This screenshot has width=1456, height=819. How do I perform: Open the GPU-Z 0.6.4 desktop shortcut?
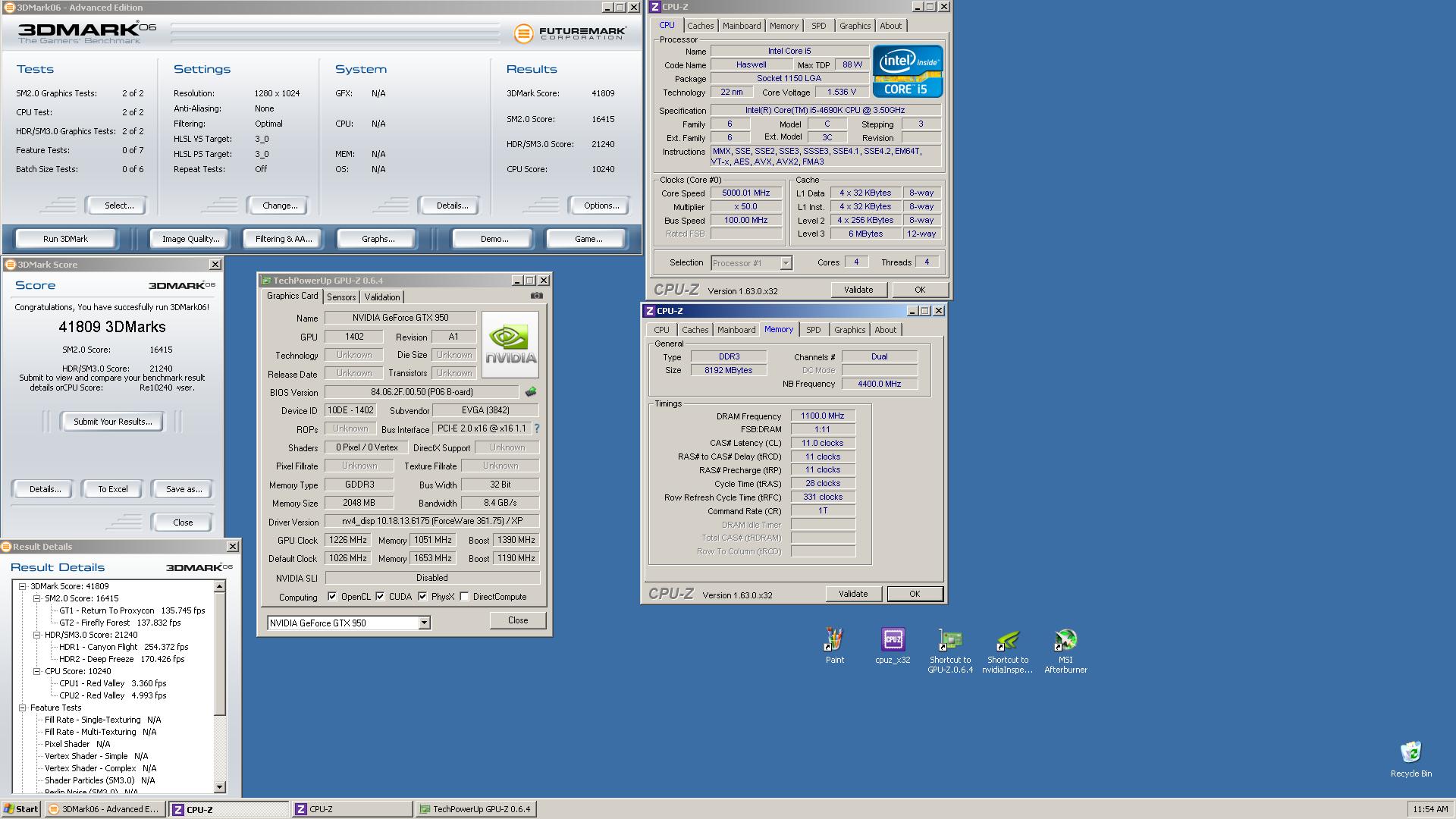(x=949, y=651)
